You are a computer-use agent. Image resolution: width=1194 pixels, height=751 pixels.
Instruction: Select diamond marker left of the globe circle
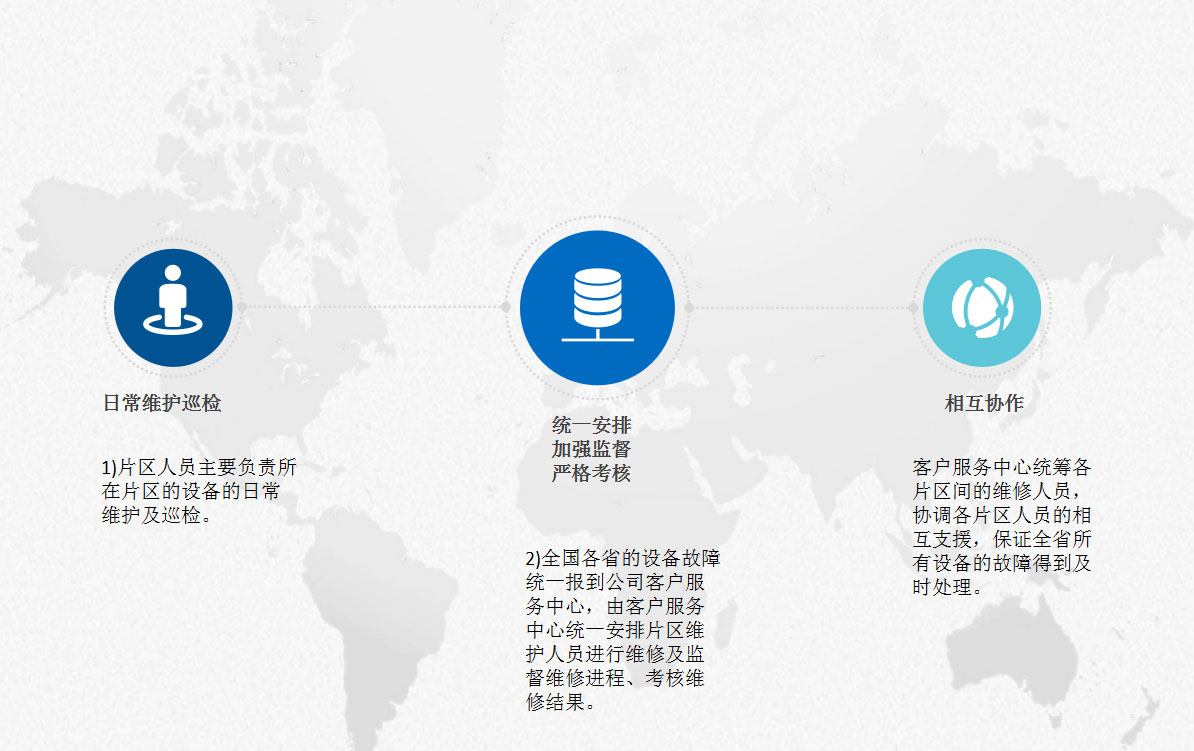[913, 307]
